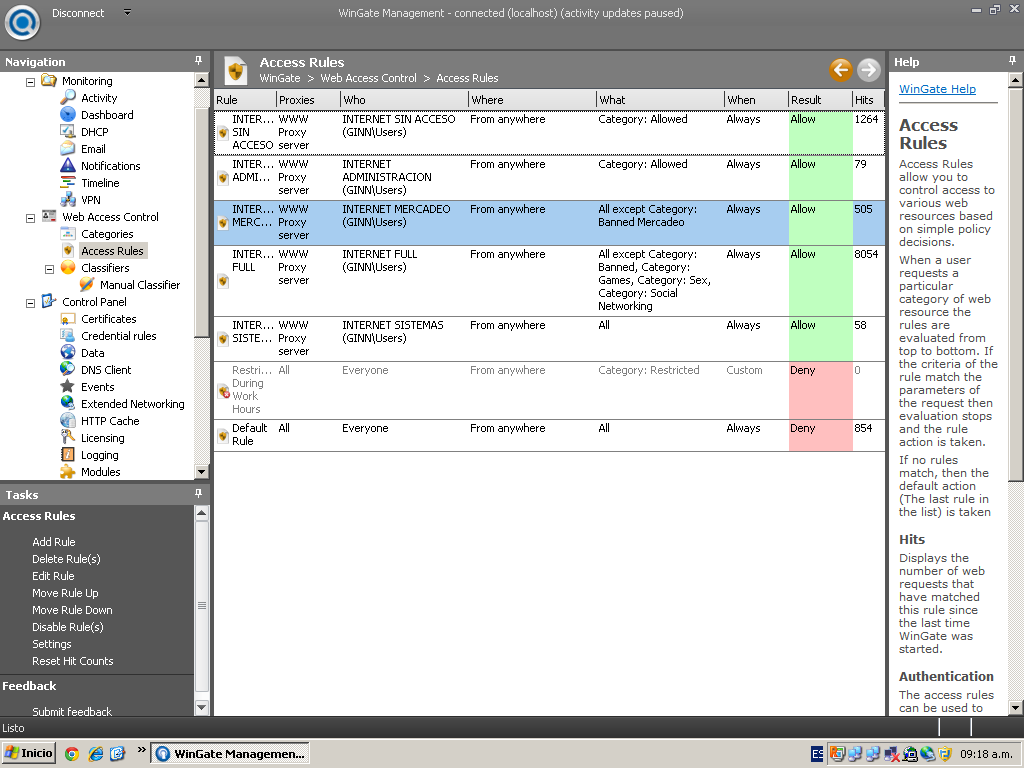The image size is (1024, 768).
Task: Click the Tasks panel scroll down arrow
Action: (x=201, y=707)
